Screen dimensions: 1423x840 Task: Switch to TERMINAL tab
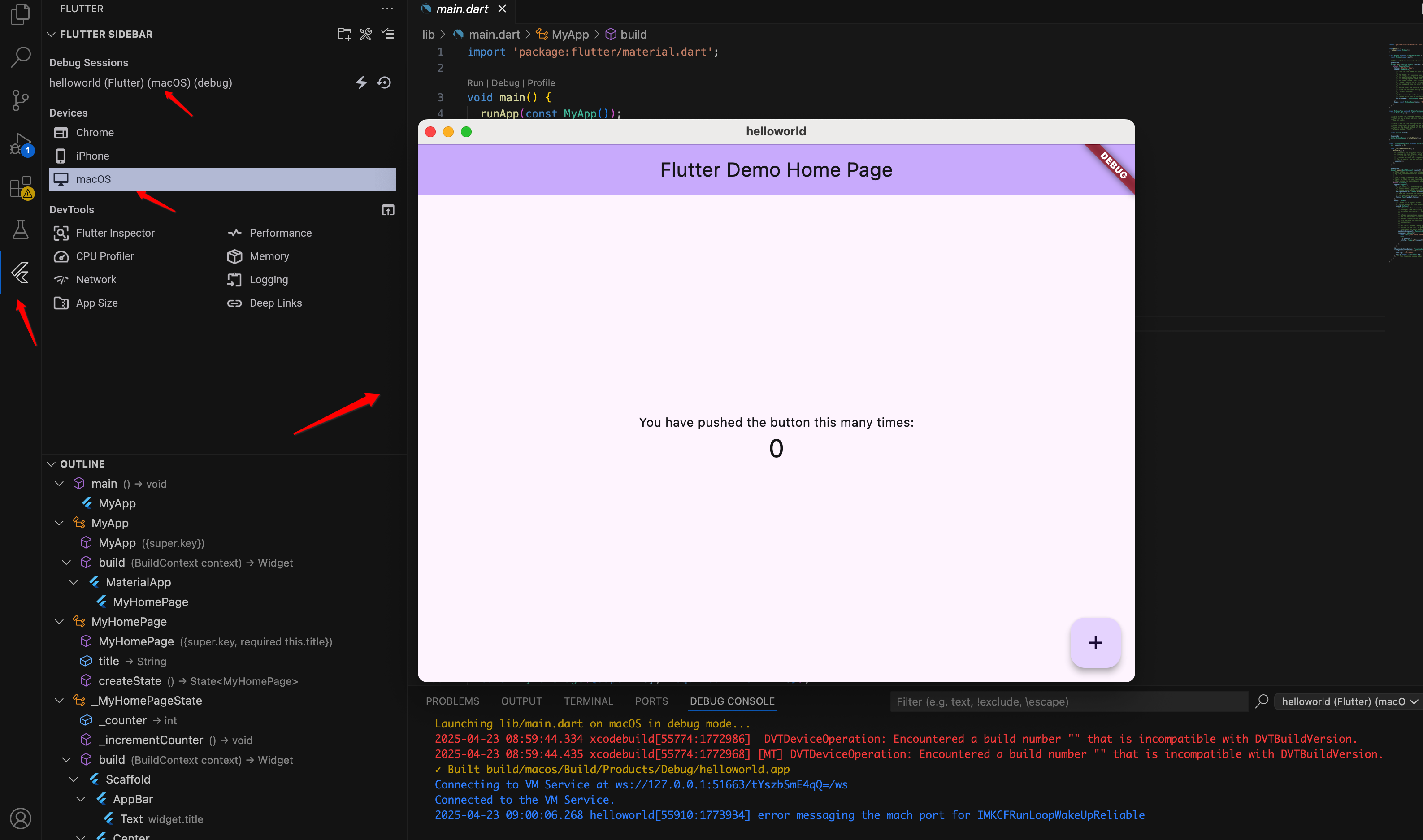click(x=588, y=701)
